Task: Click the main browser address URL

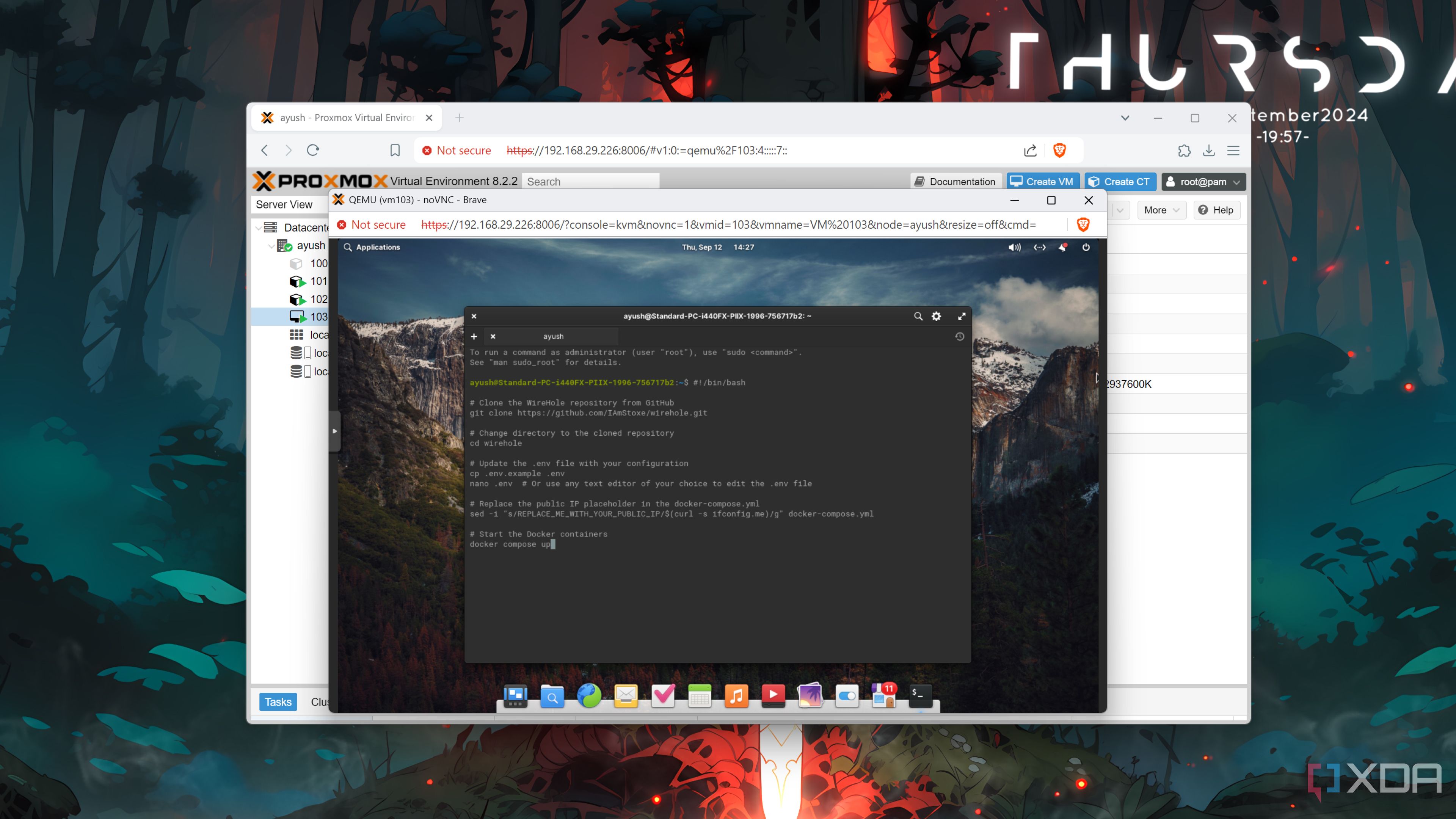Action: click(x=646, y=151)
